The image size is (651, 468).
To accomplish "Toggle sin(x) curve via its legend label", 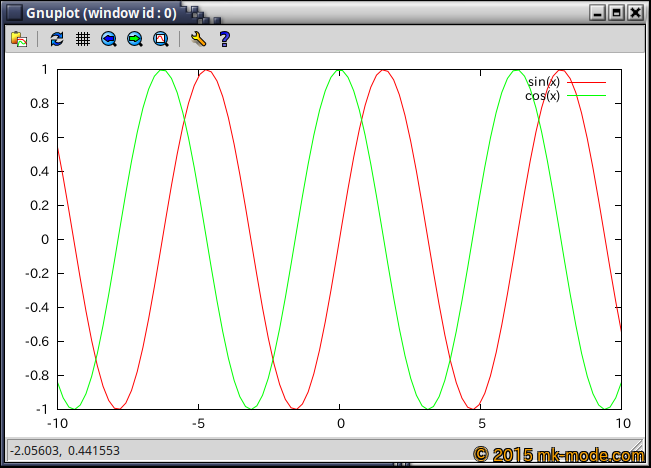I will point(543,81).
